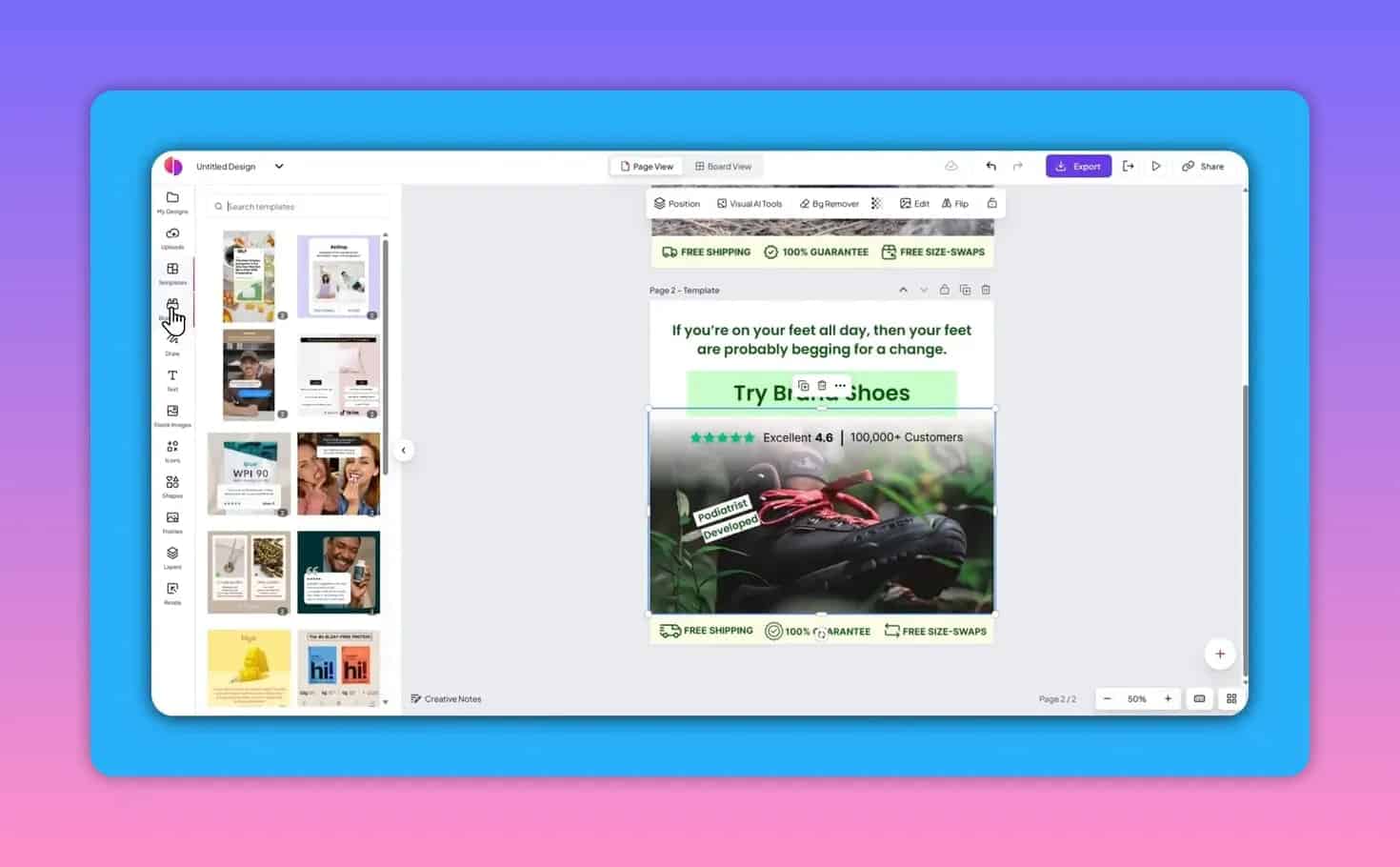Click the app logo icon

click(173, 166)
